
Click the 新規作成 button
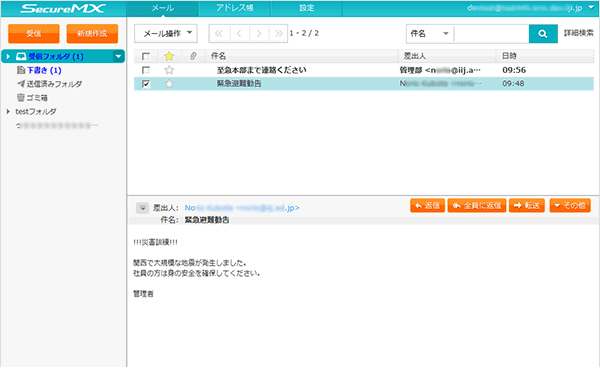92,34
